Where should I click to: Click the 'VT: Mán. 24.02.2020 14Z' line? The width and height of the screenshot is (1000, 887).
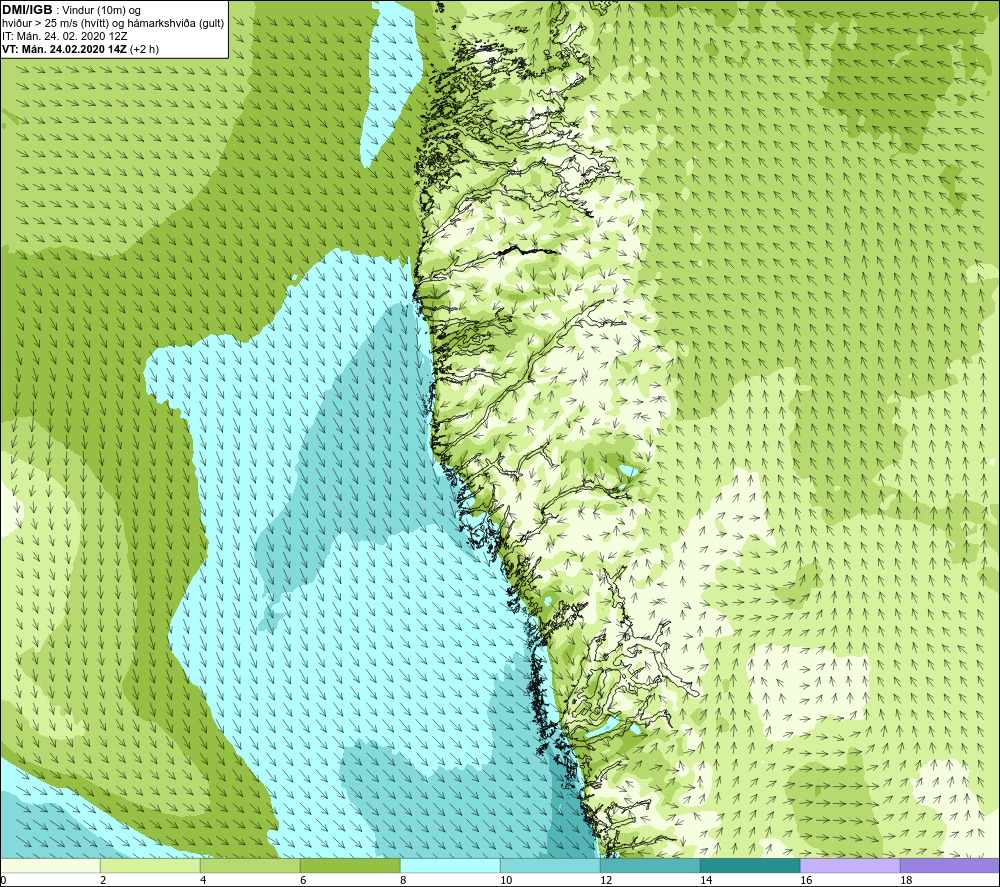point(64,49)
